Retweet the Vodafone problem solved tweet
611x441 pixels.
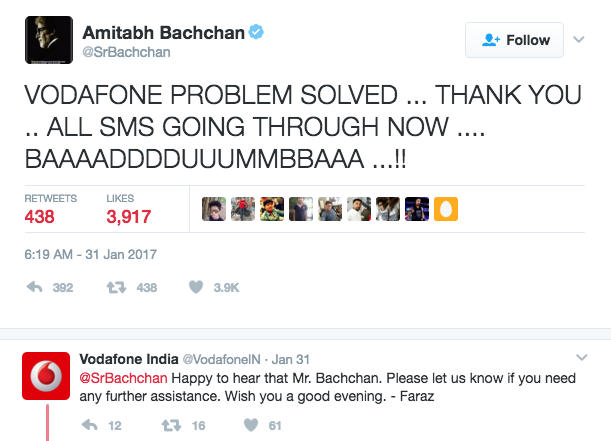[119, 288]
